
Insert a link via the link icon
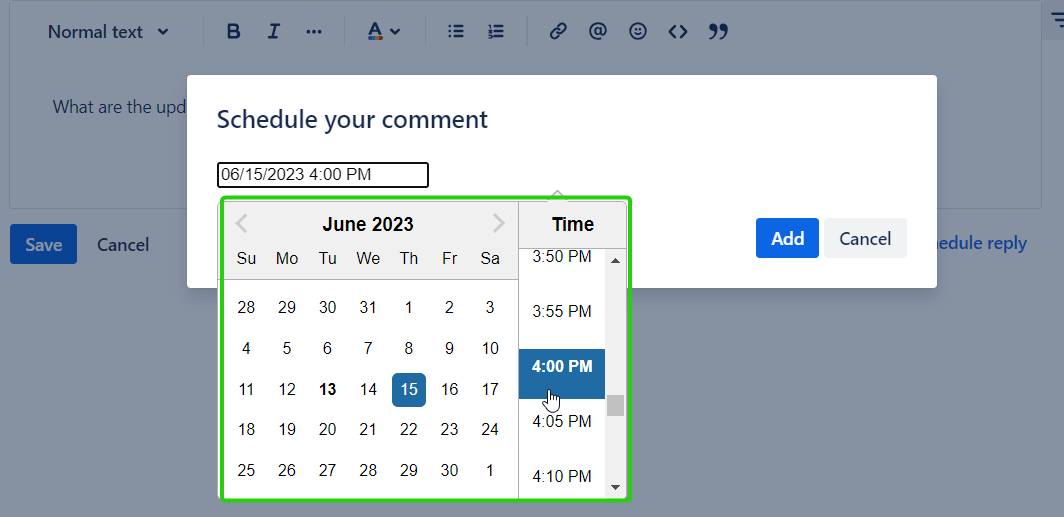[x=558, y=32]
